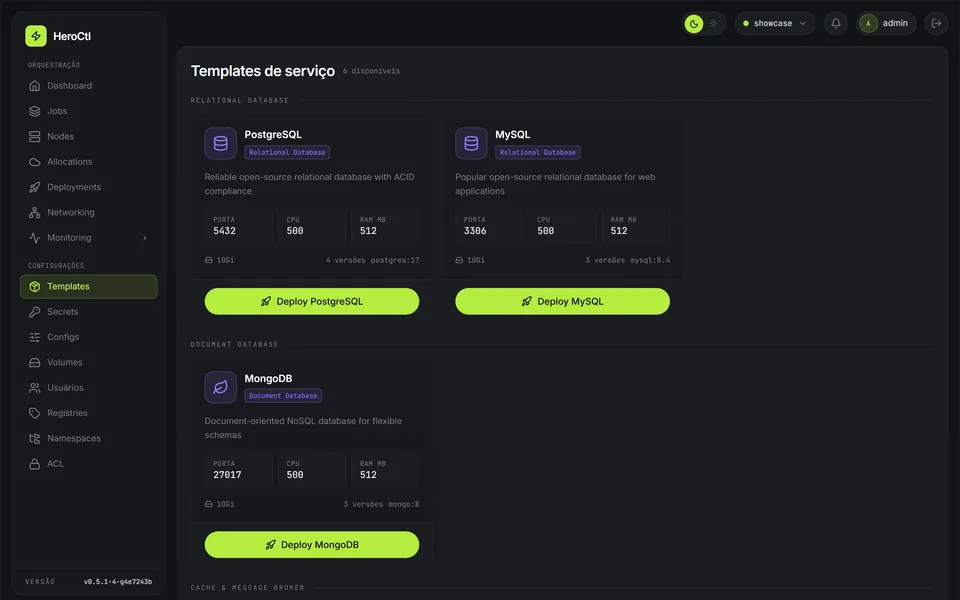This screenshot has height=600, width=960.
Task: Navigate to the Nodes menu item
Action: tap(89, 137)
